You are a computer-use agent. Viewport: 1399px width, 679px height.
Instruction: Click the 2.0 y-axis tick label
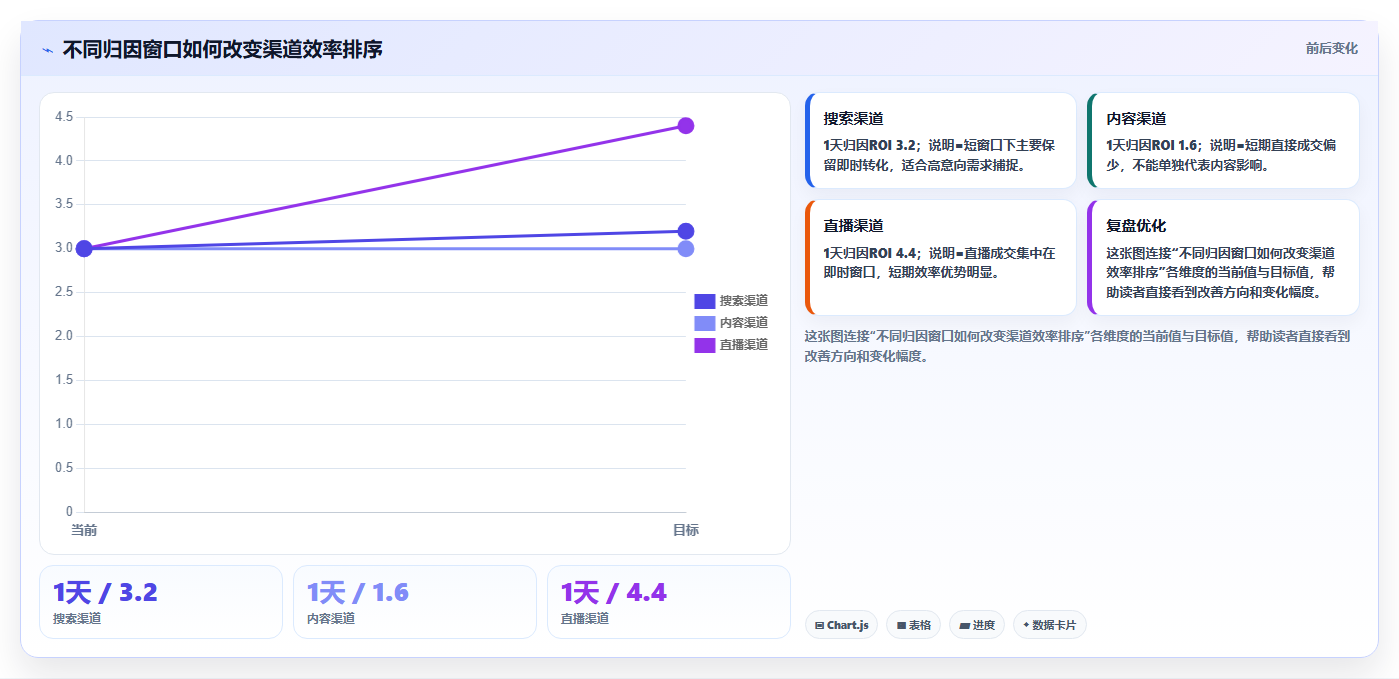(x=64, y=336)
